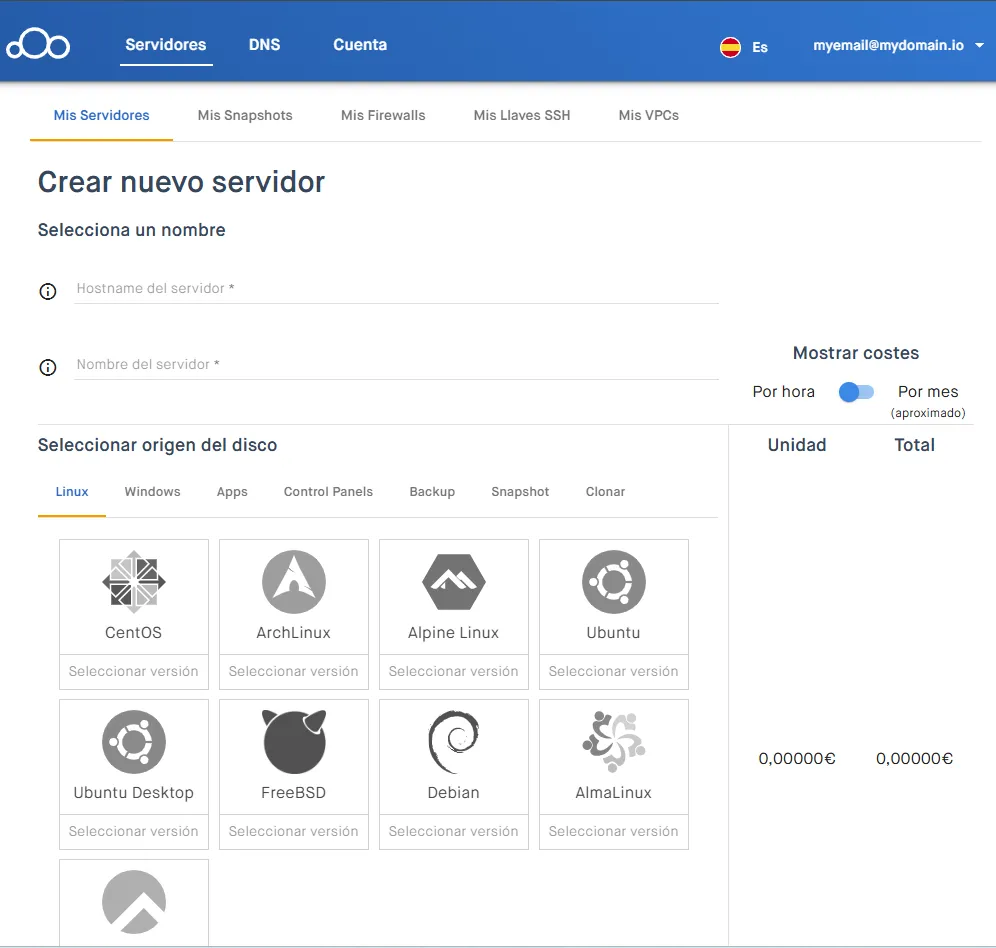The height and width of the screenshot is (948, 996).
Task: Open Ubuntu Desktop Seleccionar versión dropdown
Action: [133, 831]
